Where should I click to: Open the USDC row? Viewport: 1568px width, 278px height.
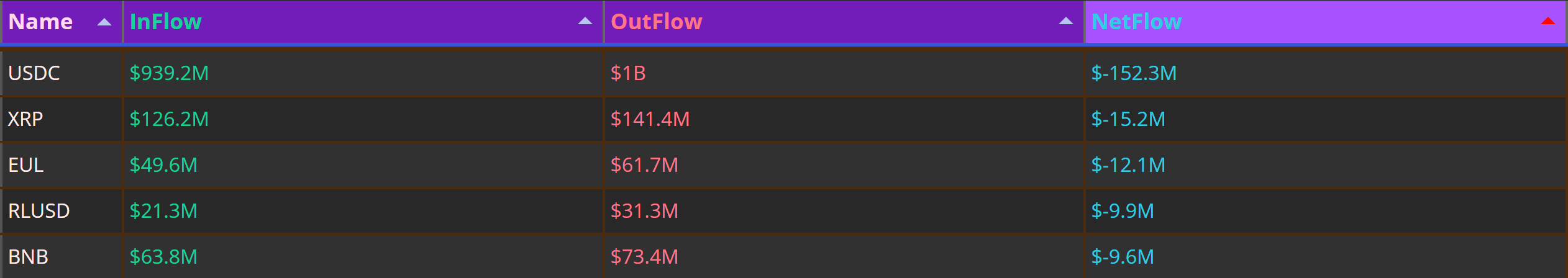point(784,73)
